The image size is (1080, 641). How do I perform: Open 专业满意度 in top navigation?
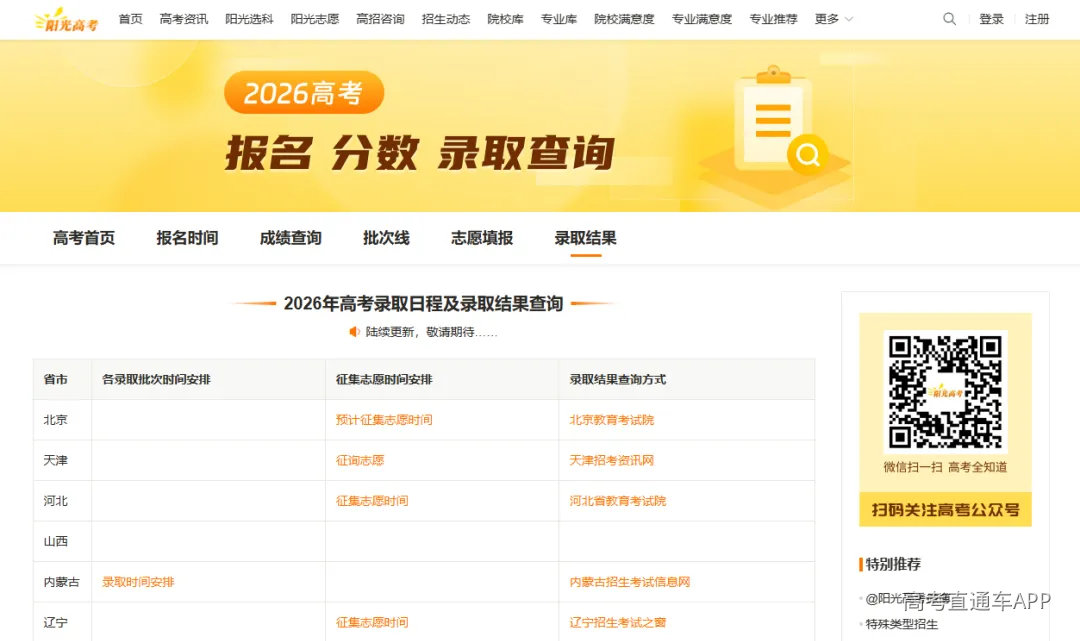702,19
